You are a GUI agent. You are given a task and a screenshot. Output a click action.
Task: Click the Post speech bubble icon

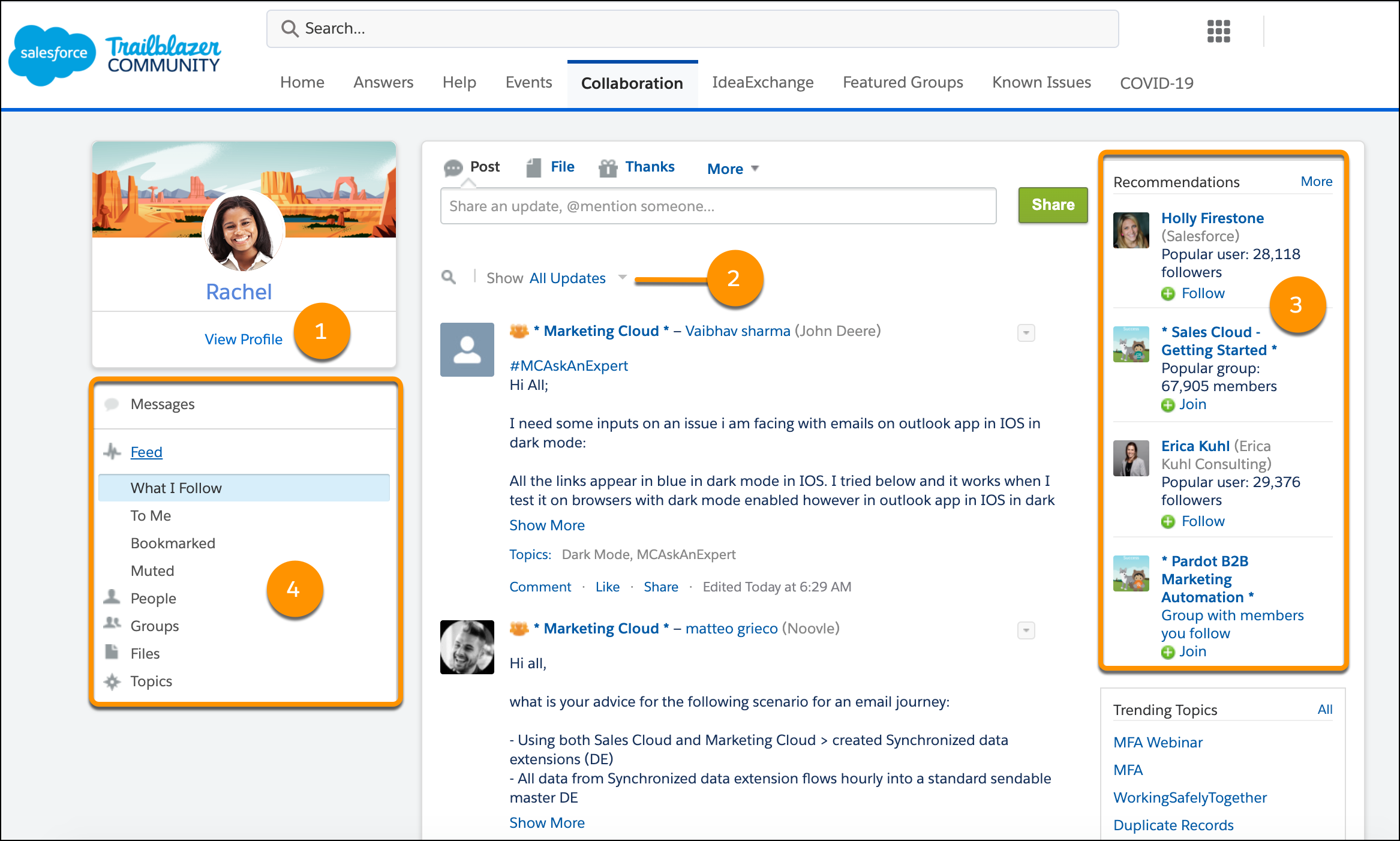pyautogui.click(x=453, y=167)
